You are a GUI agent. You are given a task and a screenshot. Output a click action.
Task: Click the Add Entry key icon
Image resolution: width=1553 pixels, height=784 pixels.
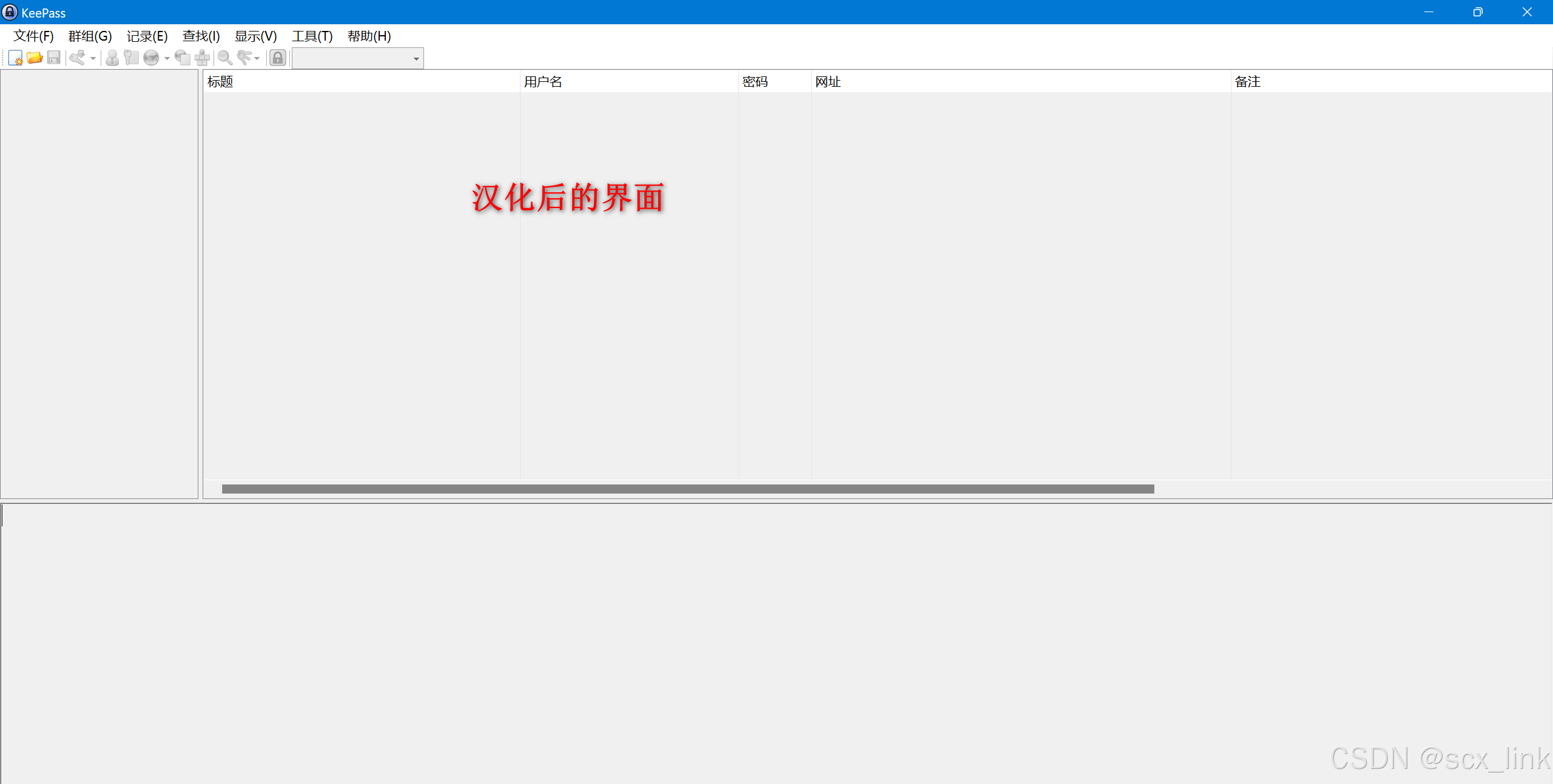(x=77, y=58)
